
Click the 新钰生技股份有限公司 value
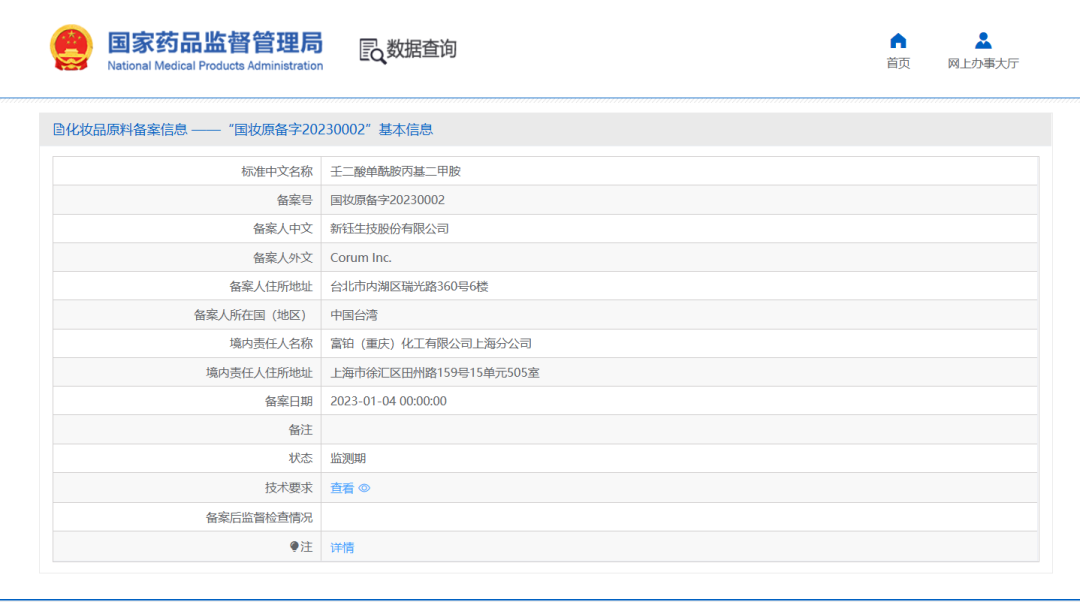tap(389, 229)
